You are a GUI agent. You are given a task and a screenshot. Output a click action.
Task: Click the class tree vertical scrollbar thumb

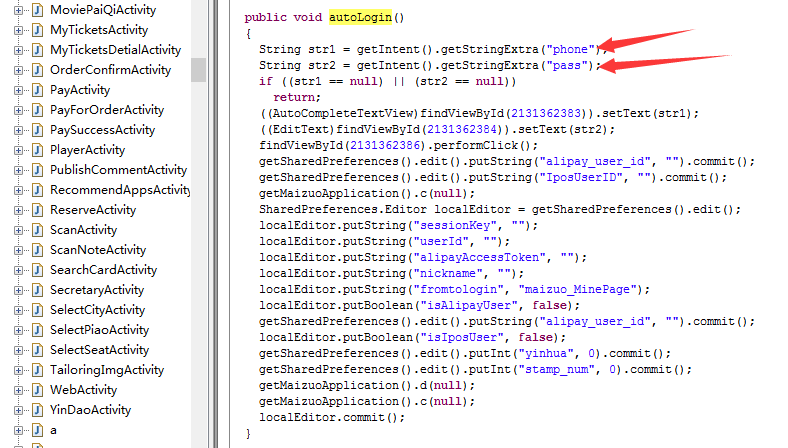click(x=199, y=70)
